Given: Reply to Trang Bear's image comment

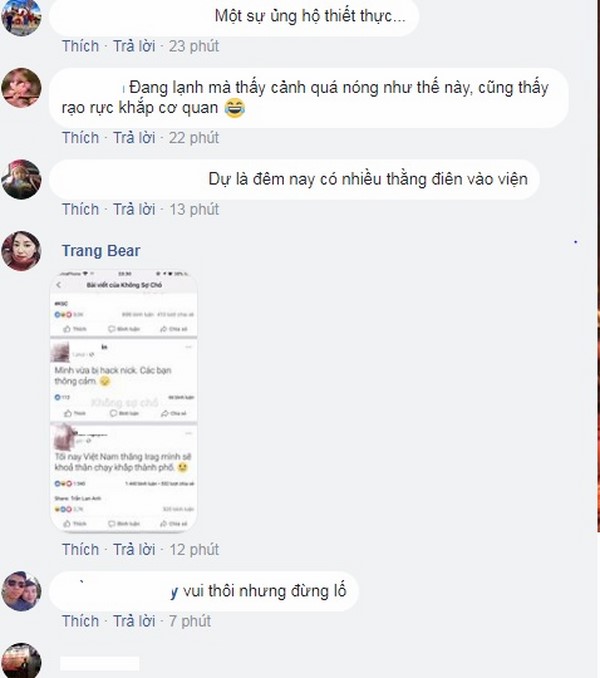Looking at the screenshot, I should 134,550.
